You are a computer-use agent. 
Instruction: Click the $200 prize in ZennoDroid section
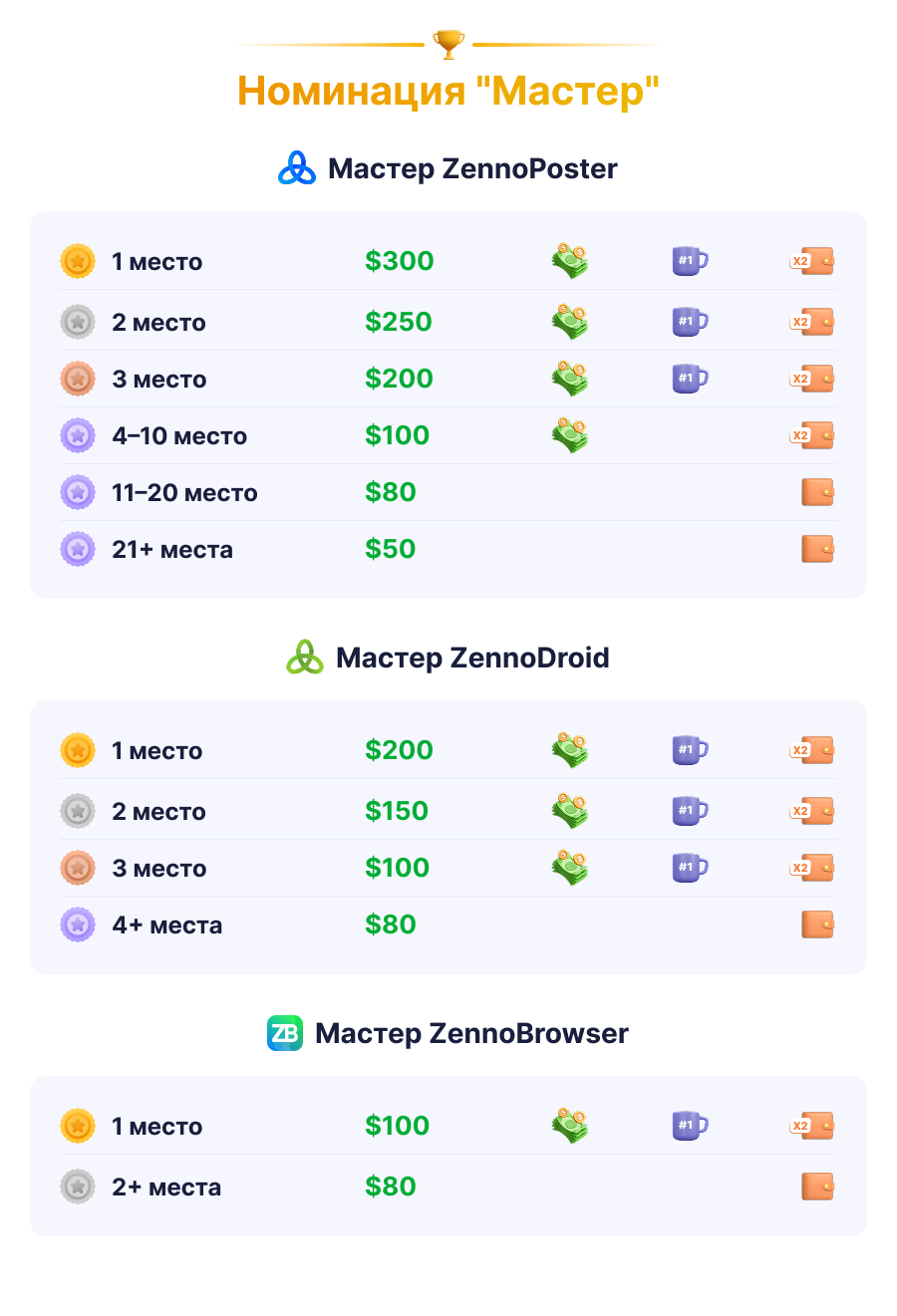click(399, 750)
